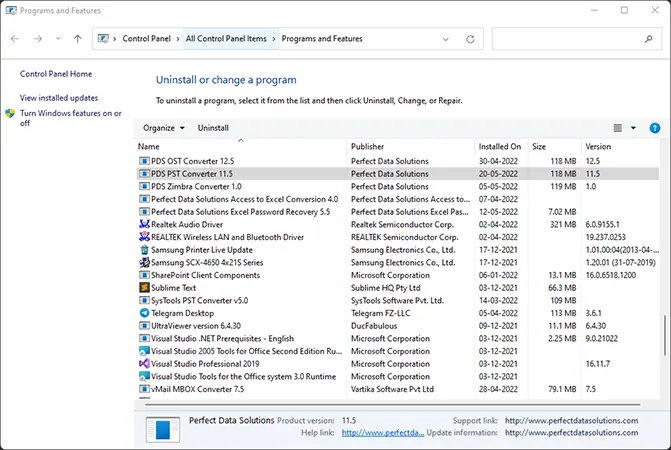Sort by Size column header

tap(539, 147)
